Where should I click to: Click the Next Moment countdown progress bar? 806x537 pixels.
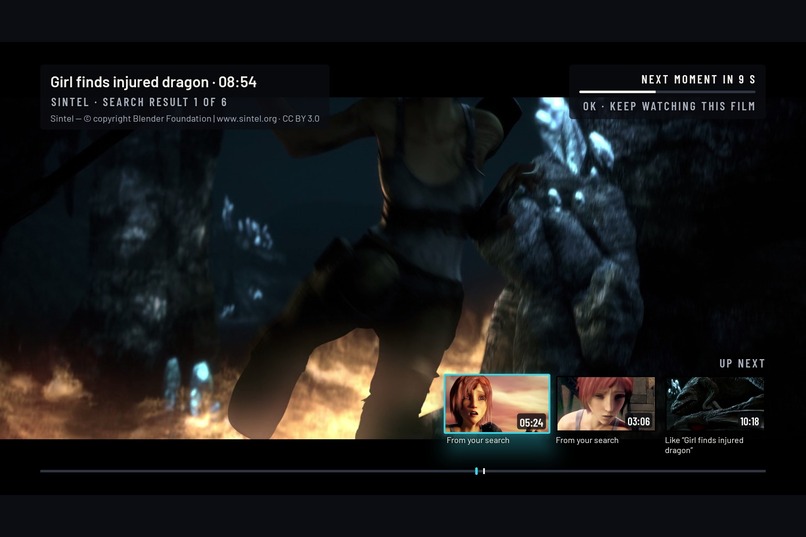tap(667, 92)
